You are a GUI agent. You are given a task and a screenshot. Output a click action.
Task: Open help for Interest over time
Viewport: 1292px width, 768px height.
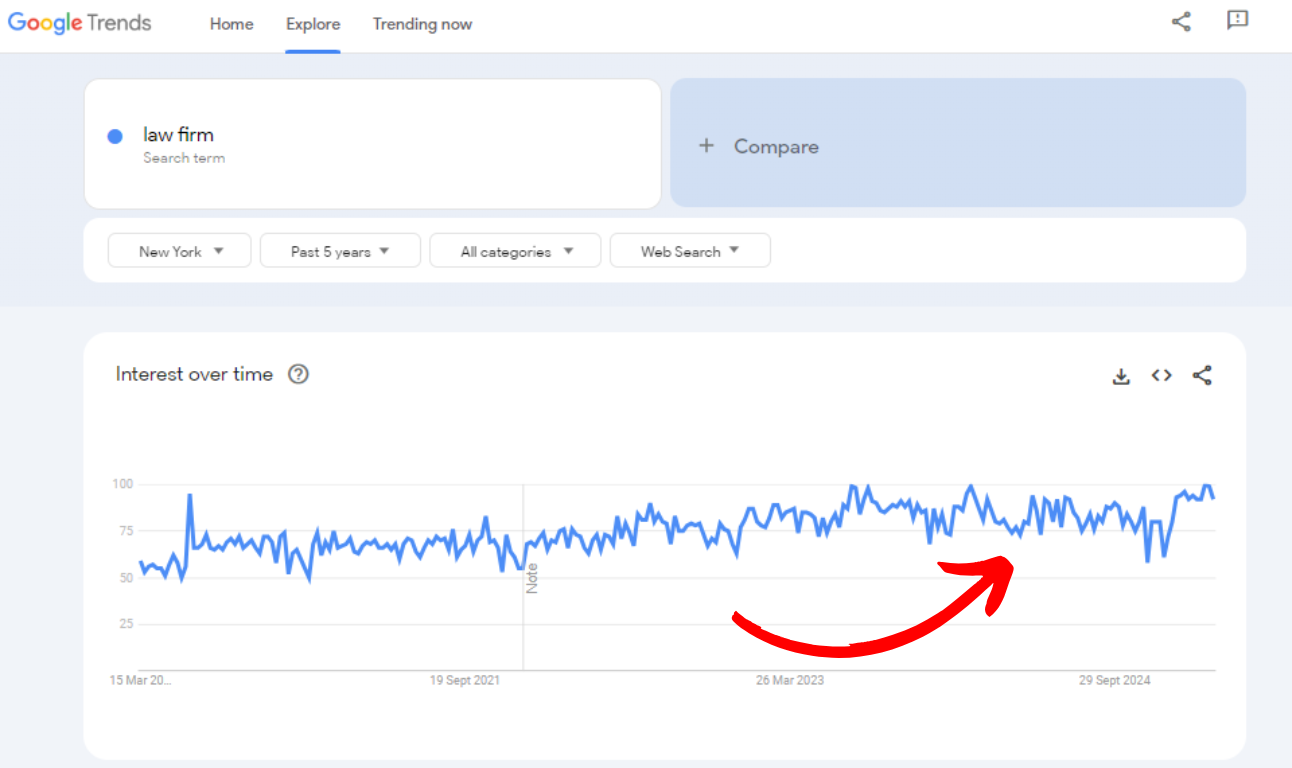coord(298,374)
